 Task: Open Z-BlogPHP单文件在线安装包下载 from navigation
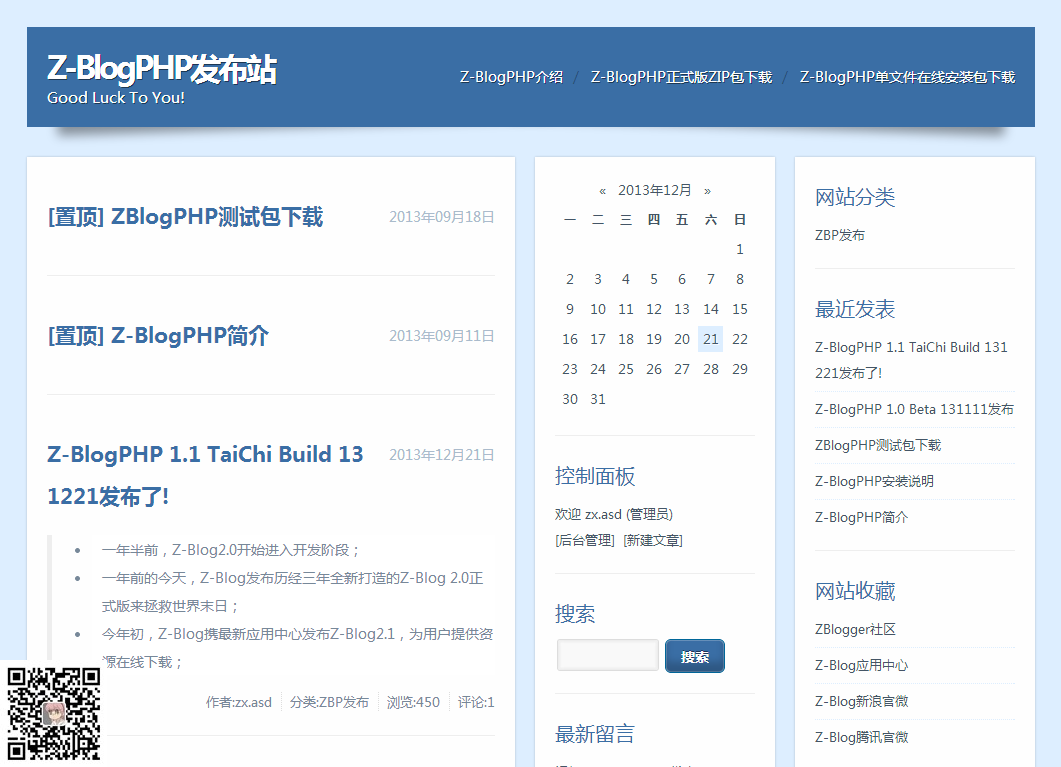906,76
